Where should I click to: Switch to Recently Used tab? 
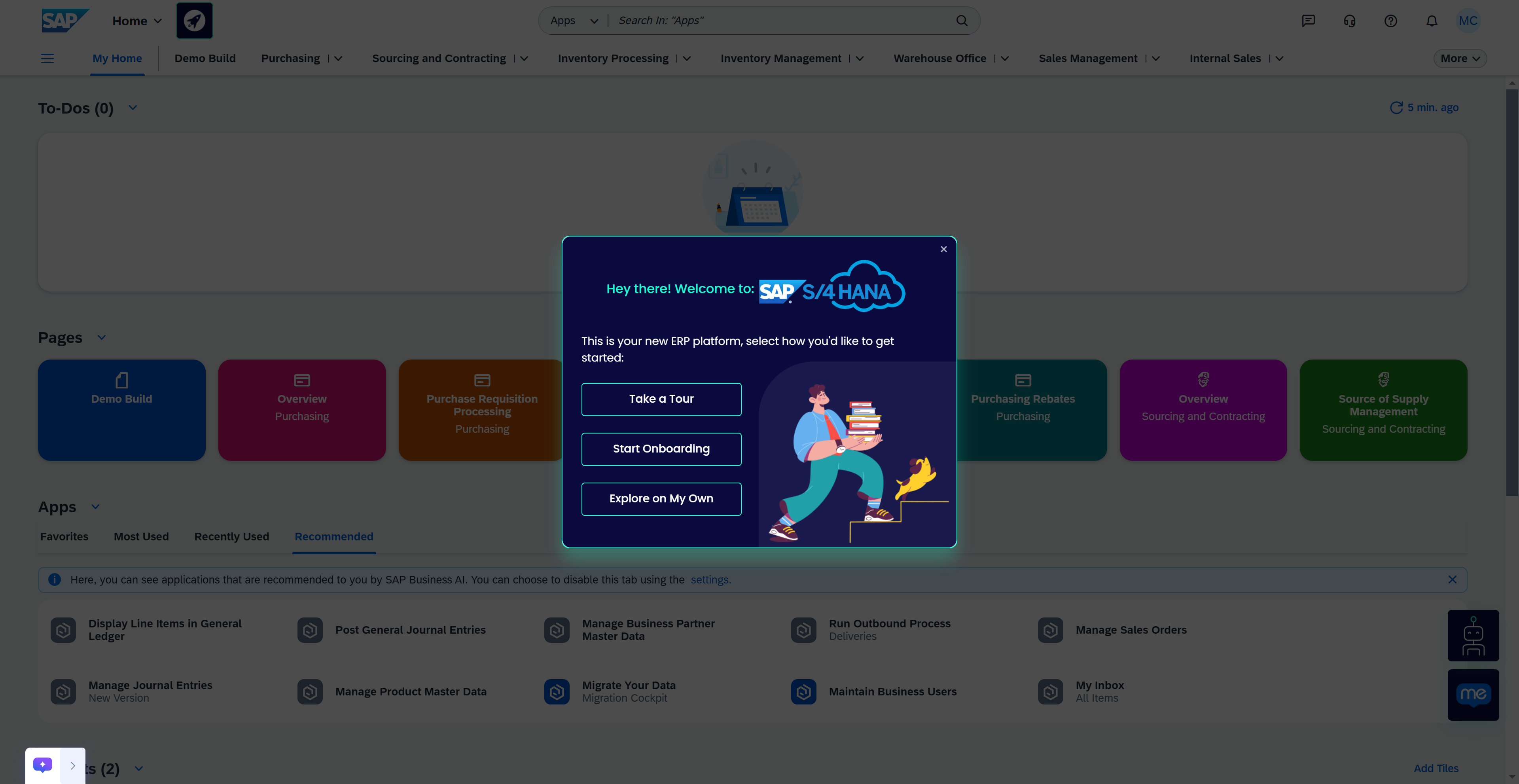232,536
